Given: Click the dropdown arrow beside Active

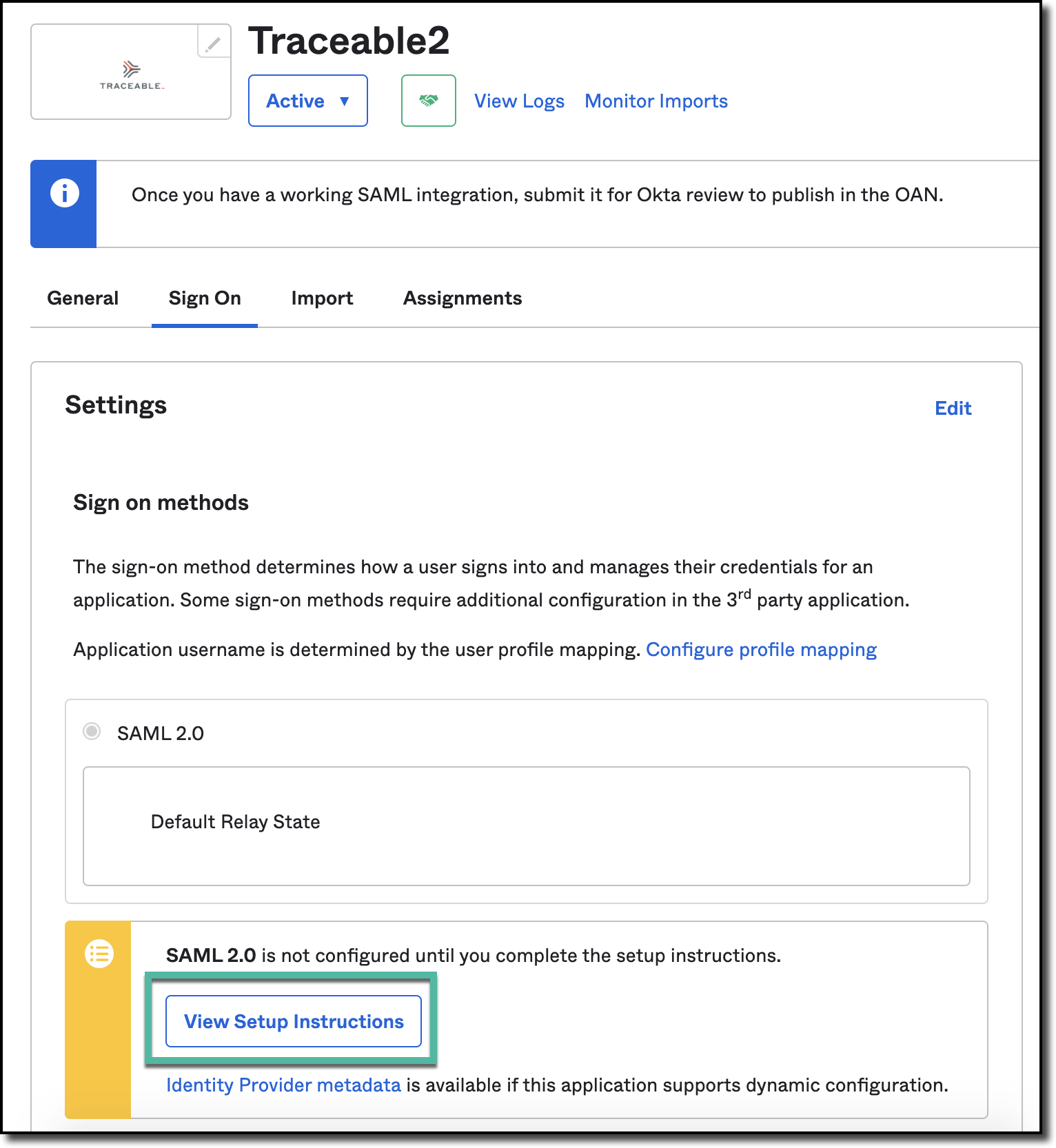Looking at the screenshot, I should pos(345,101).
